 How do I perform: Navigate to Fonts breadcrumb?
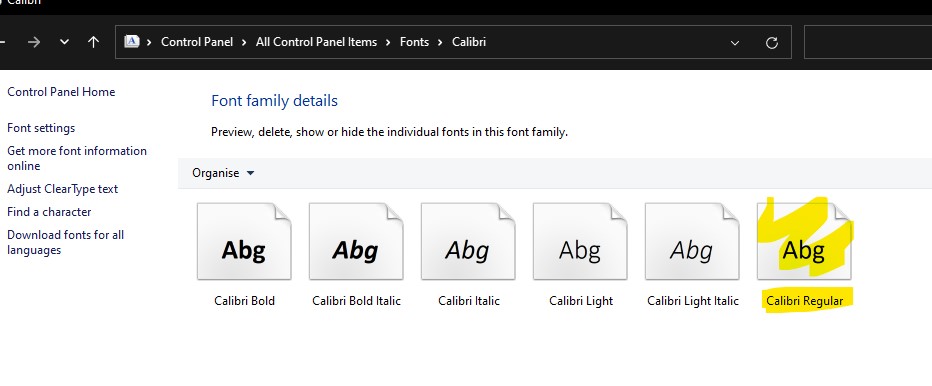[x=414, y=42]
